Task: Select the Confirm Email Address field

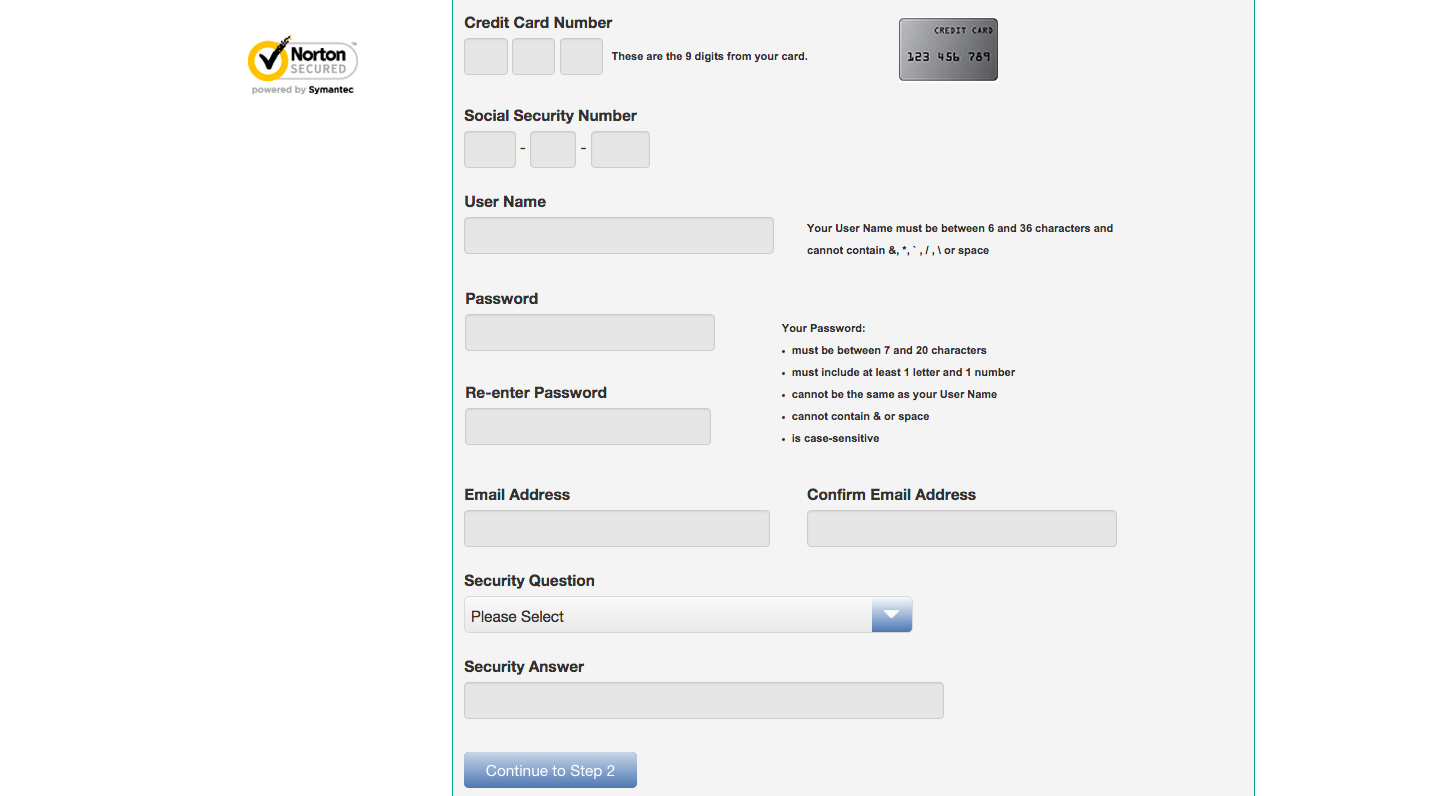Action: point(961,528)
